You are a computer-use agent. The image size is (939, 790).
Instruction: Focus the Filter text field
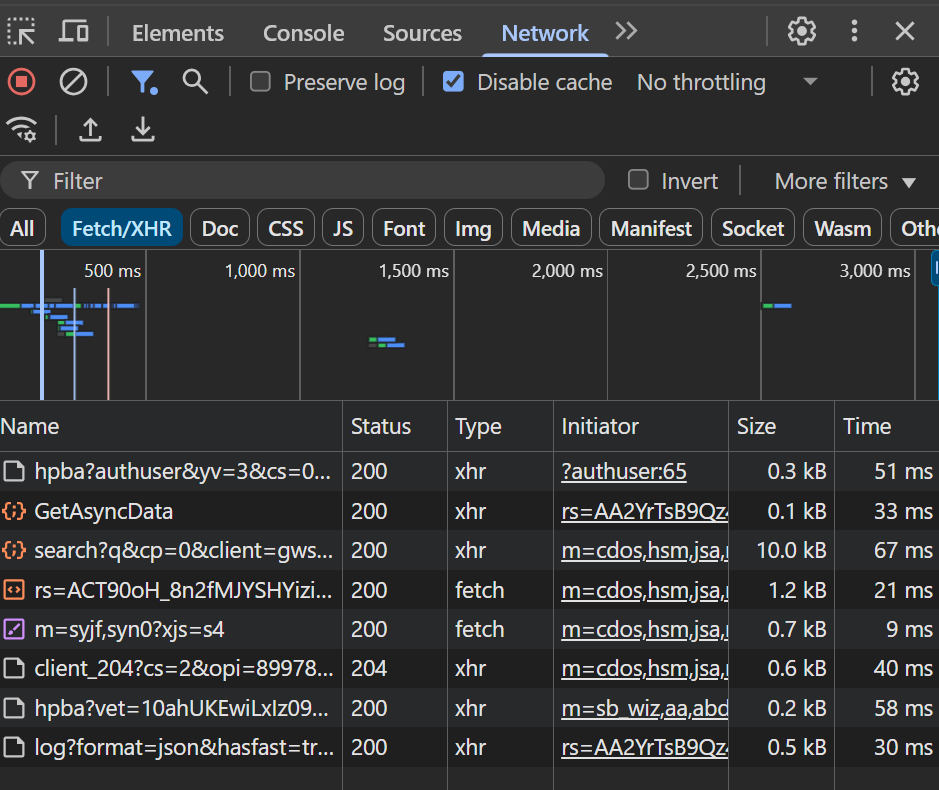302,180
